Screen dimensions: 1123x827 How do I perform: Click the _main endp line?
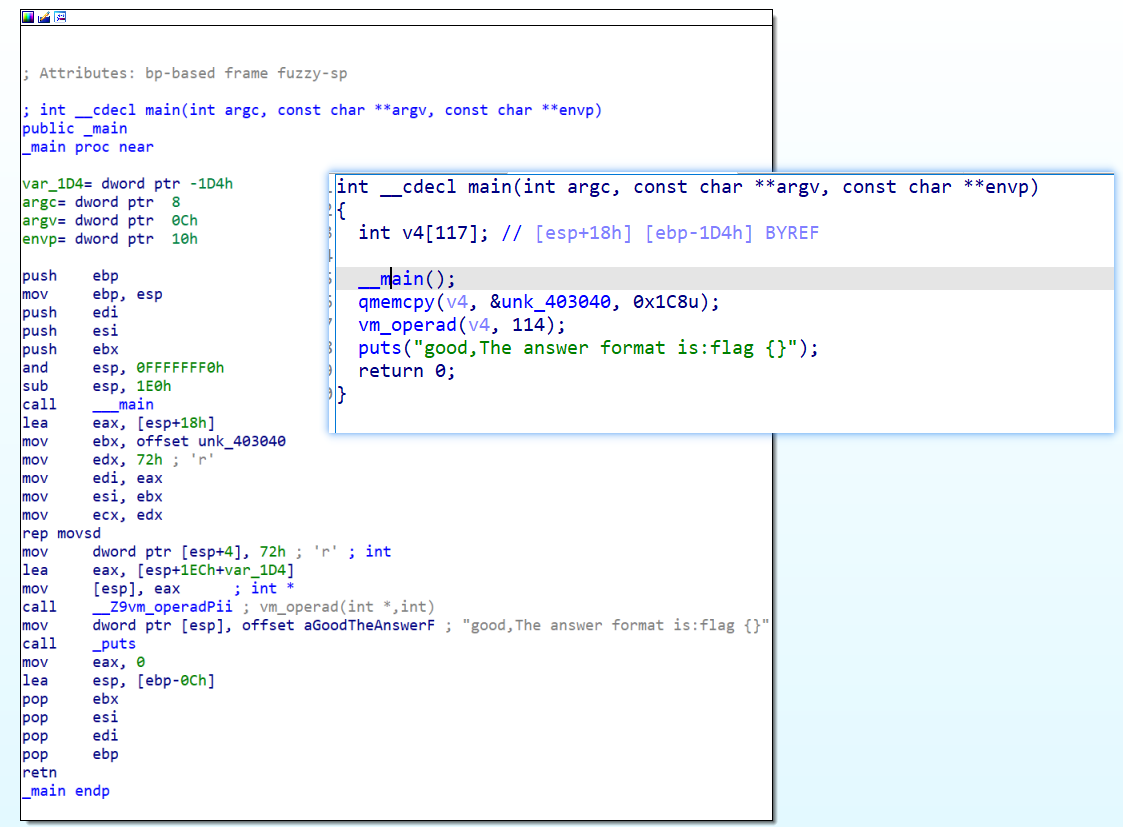pyautogui.click(x=66, y=791)
